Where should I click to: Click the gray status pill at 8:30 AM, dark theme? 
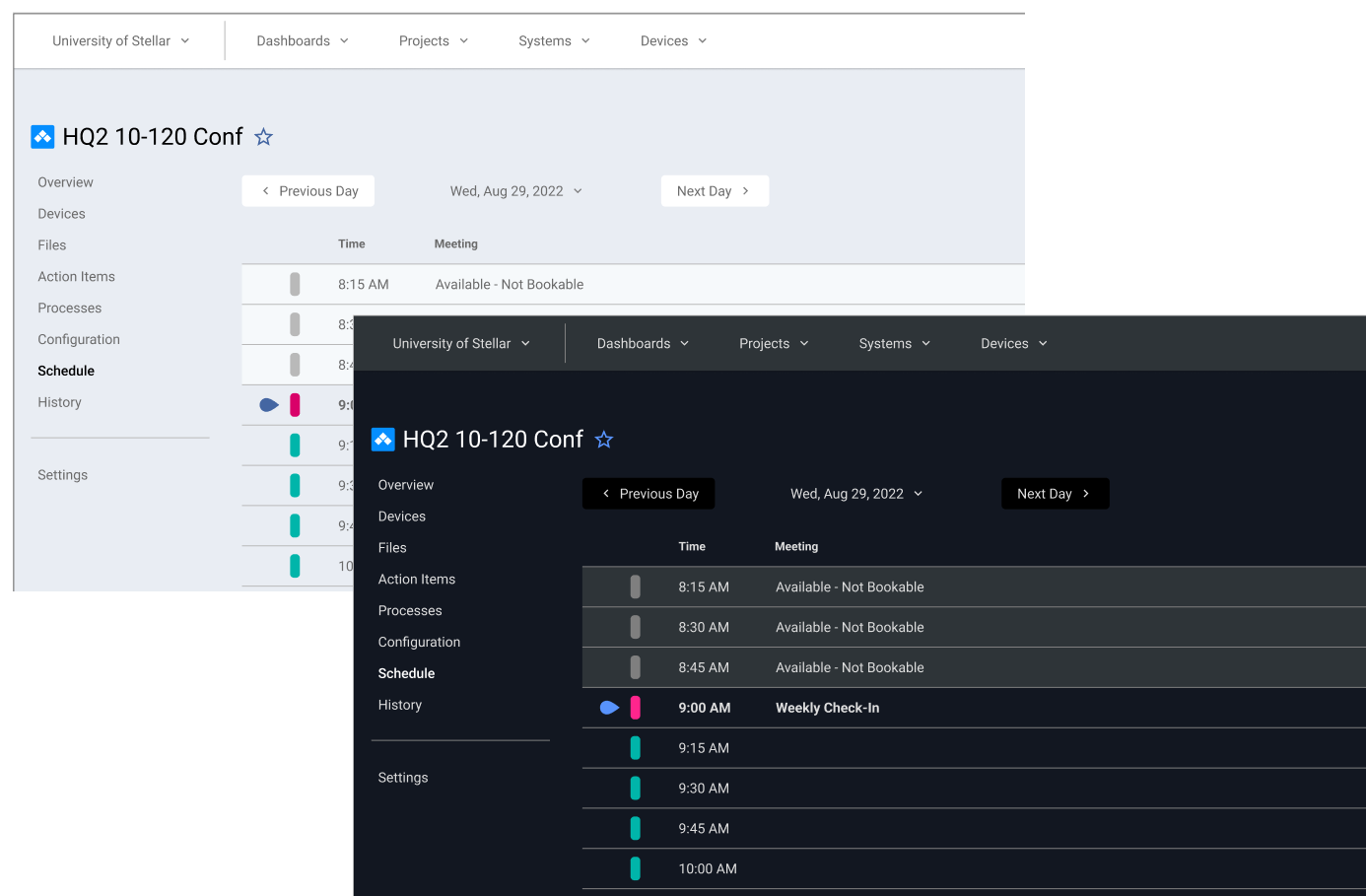tap(636, 627)
